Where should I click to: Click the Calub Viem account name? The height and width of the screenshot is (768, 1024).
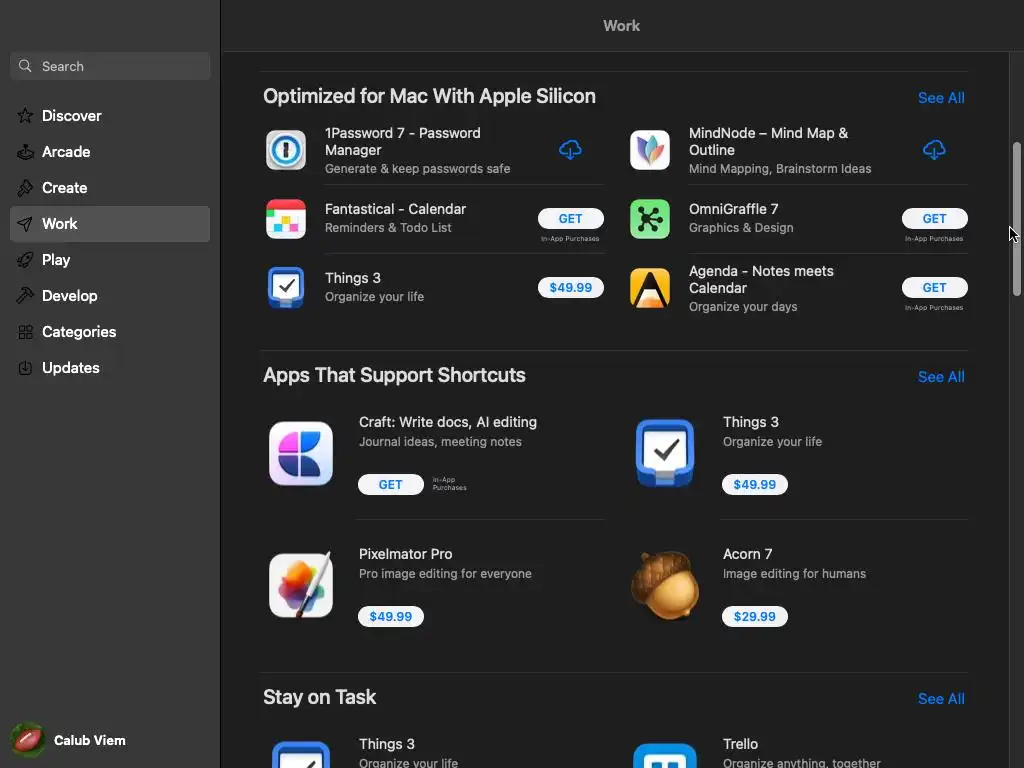(89, 741)
